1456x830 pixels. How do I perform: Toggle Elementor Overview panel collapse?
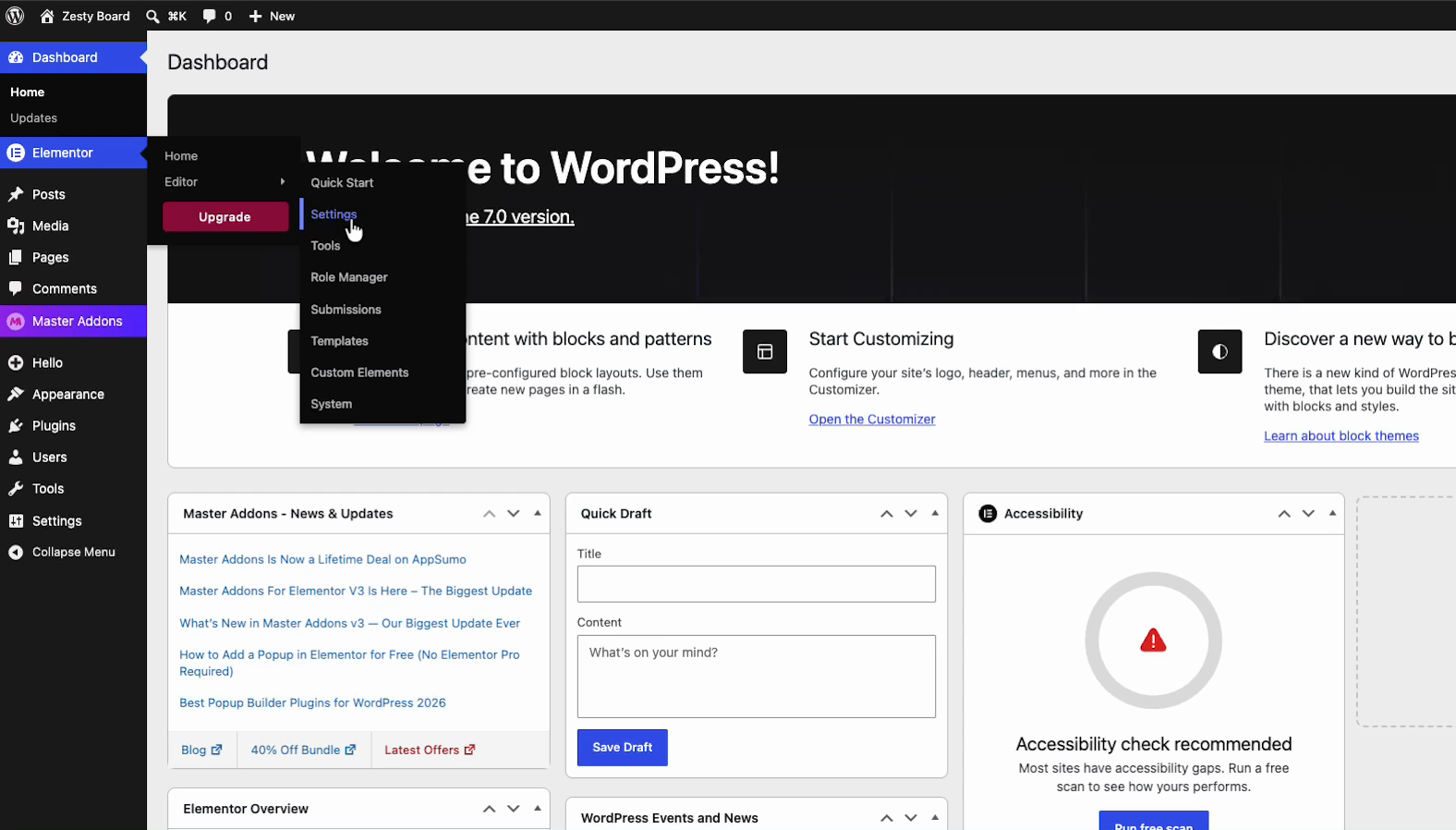[x=538, y=808]
